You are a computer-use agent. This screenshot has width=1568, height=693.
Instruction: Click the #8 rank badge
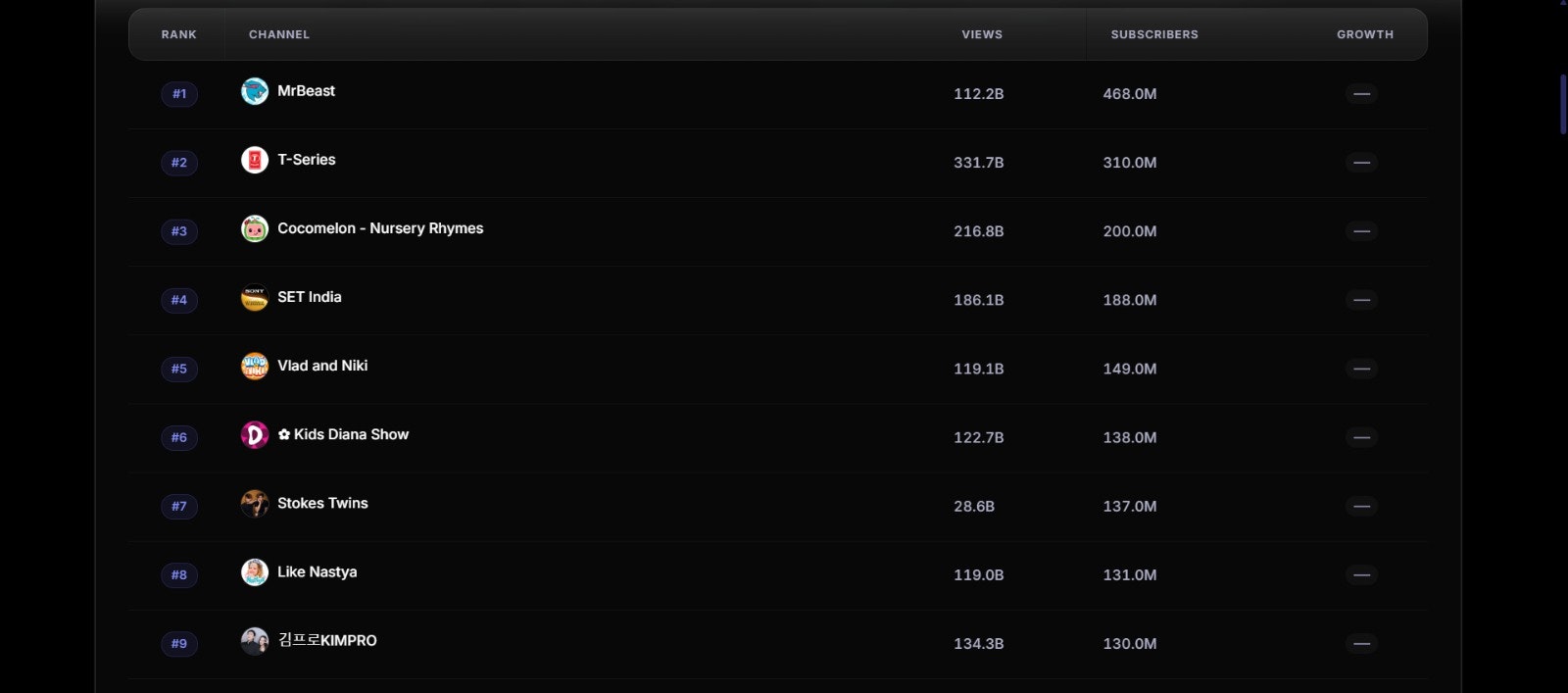pyautogui.click(x=179, y=574)
